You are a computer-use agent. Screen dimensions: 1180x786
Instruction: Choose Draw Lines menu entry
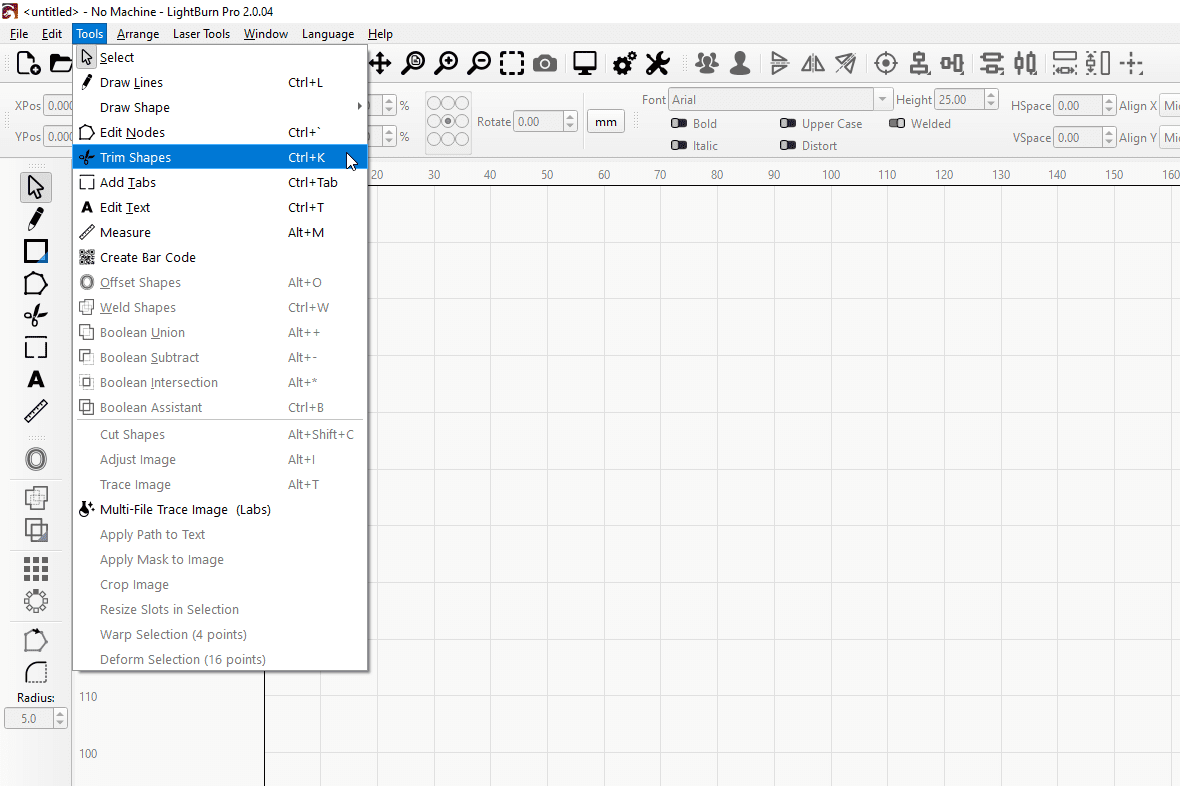220,82
